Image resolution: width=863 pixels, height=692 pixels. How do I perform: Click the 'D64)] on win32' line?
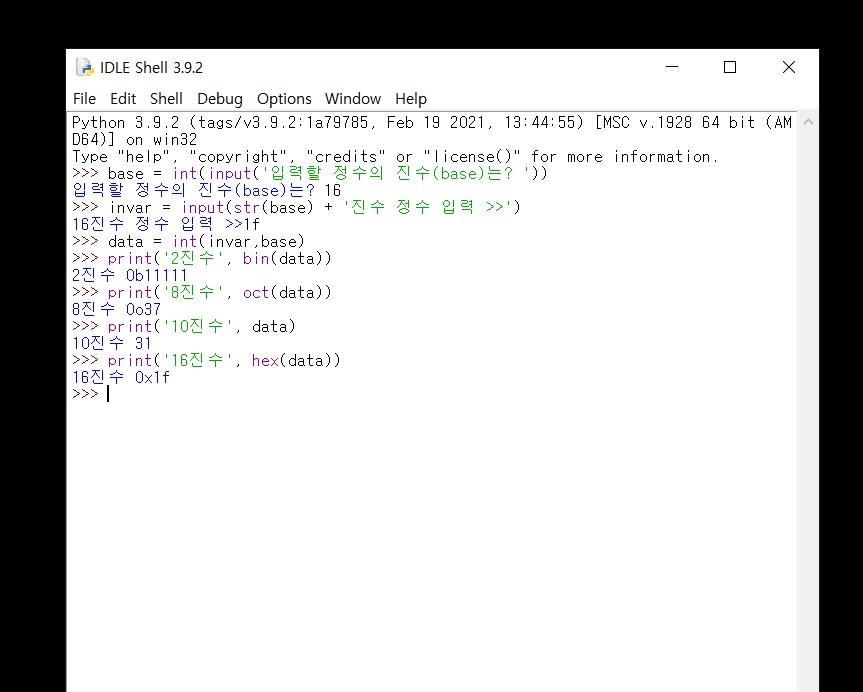click(x=134, y=139)
